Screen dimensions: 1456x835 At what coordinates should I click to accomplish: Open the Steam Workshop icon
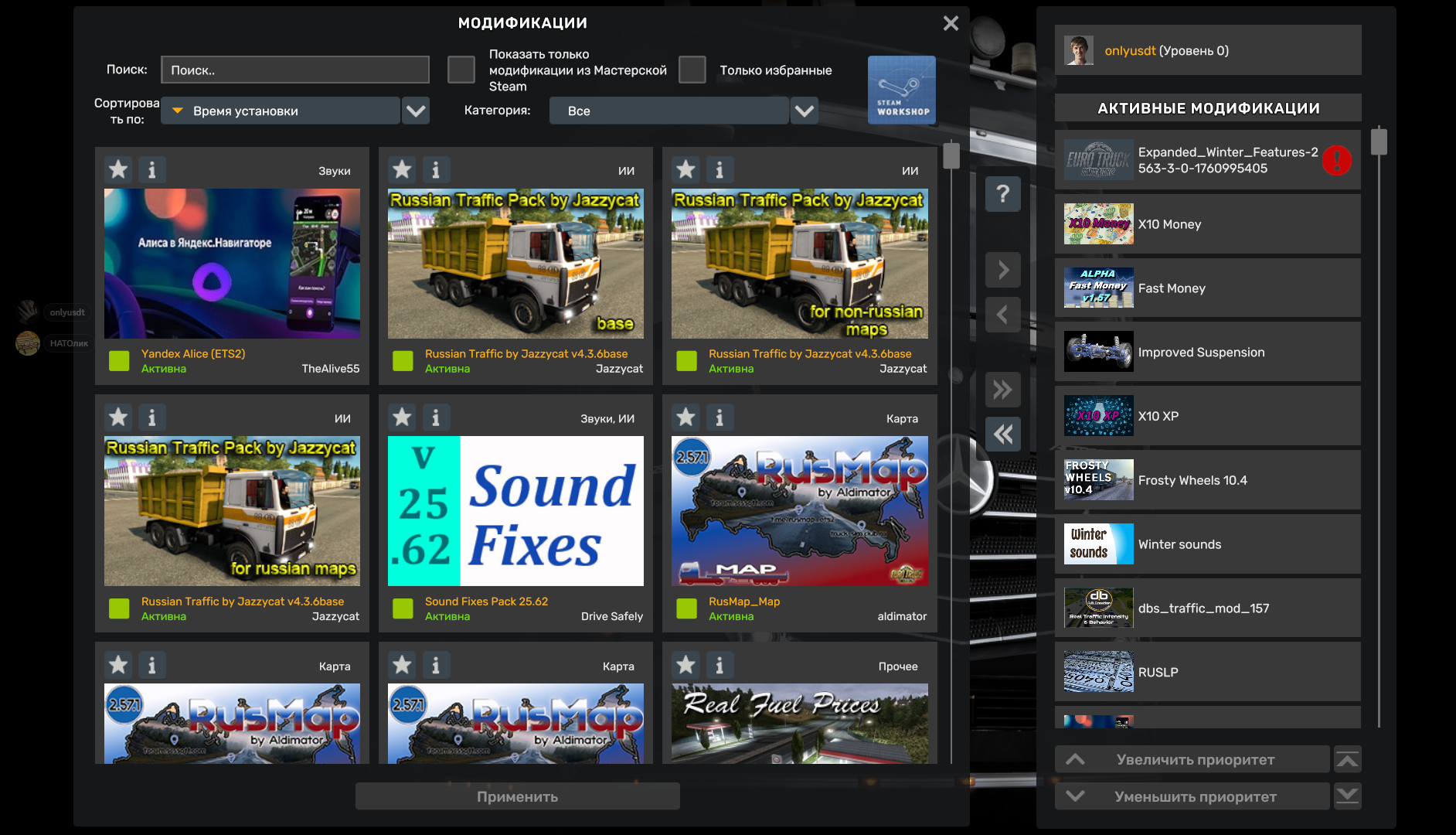pos(901,90)
